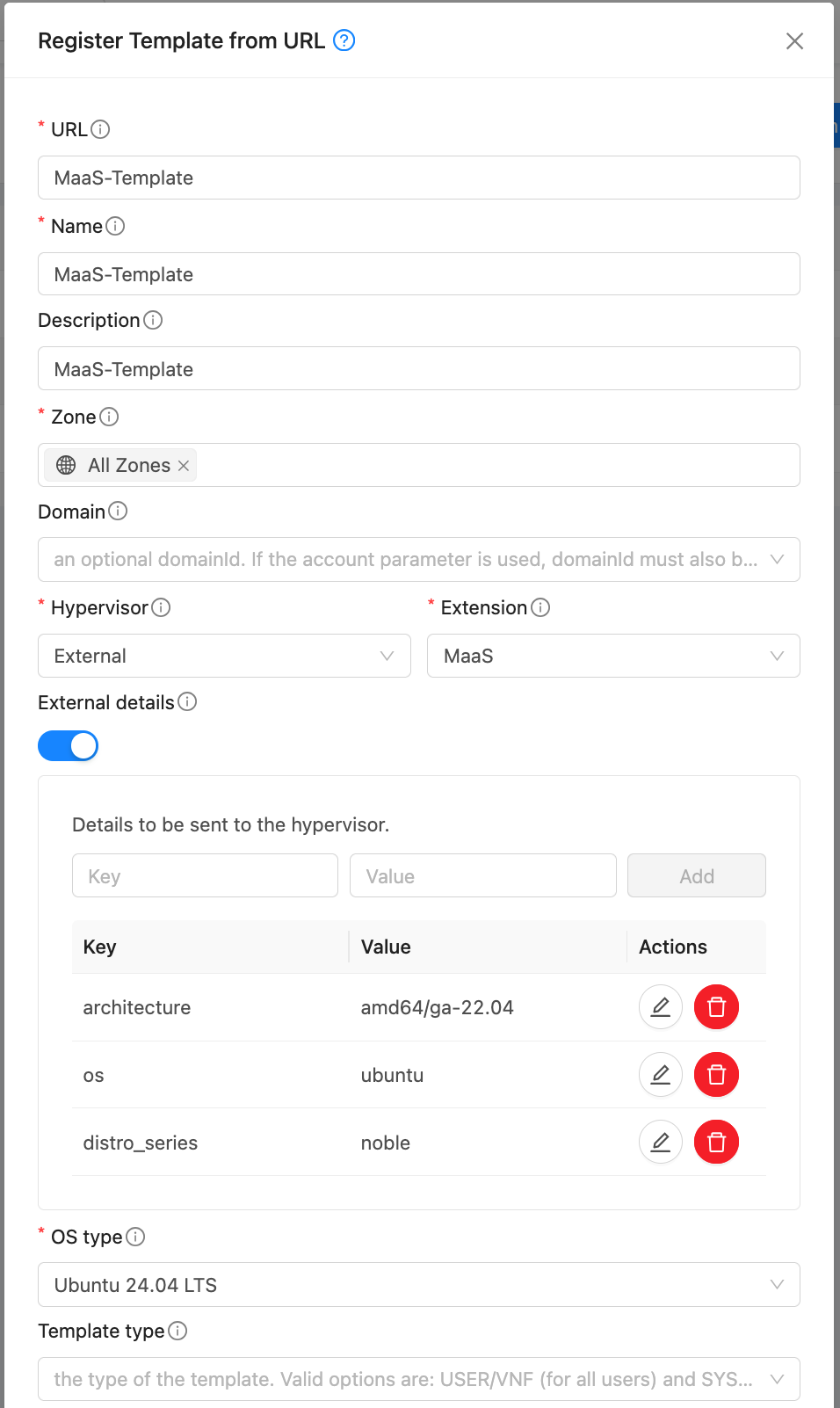840x1408 pixels.
Task: Delete the os detail row
Action: [x=717, y=1075]
